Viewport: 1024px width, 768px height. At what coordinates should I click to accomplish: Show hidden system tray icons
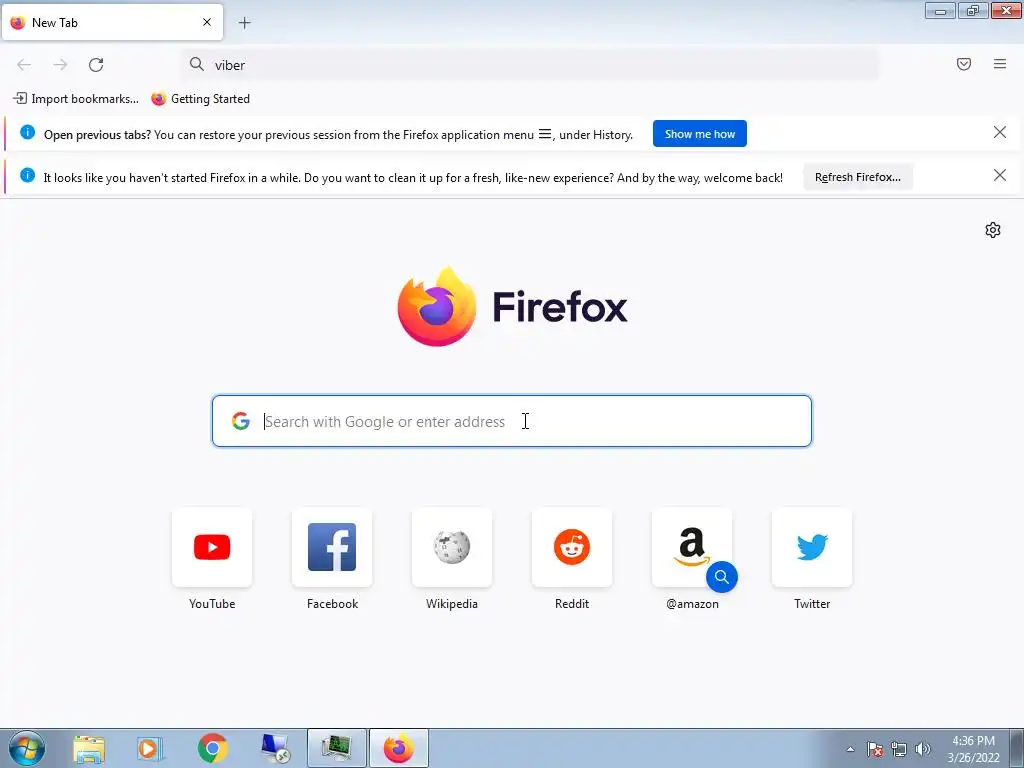(850, 749)
